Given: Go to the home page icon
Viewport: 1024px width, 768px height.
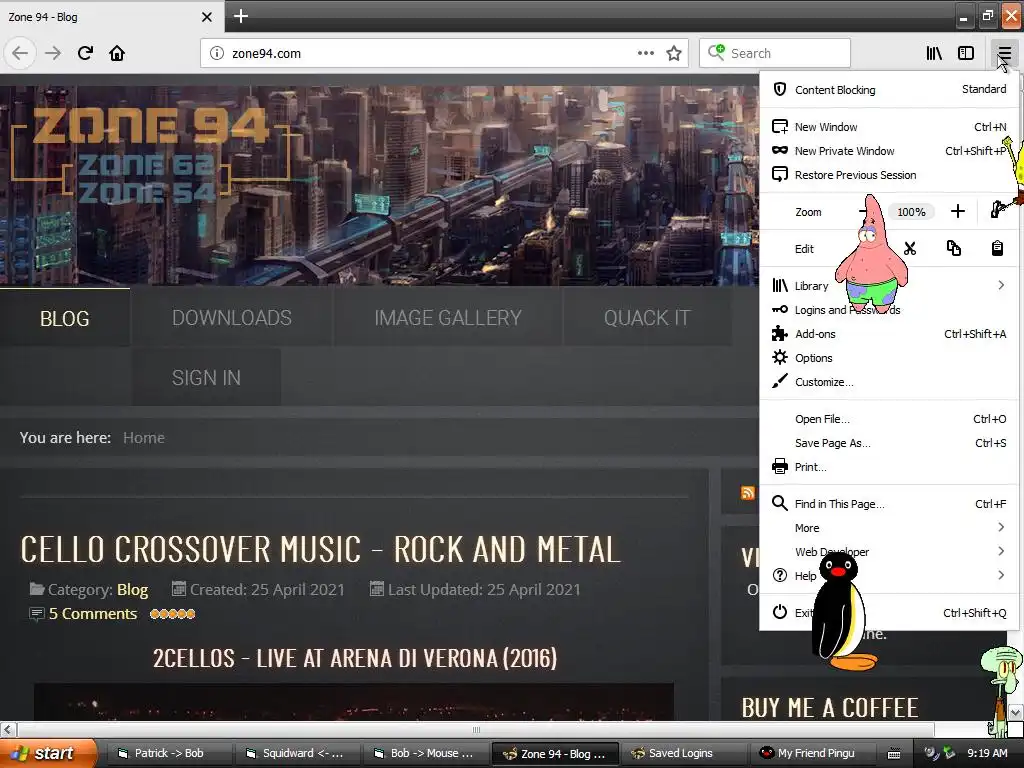Looking at the screenshot, I should coord(117,53).
